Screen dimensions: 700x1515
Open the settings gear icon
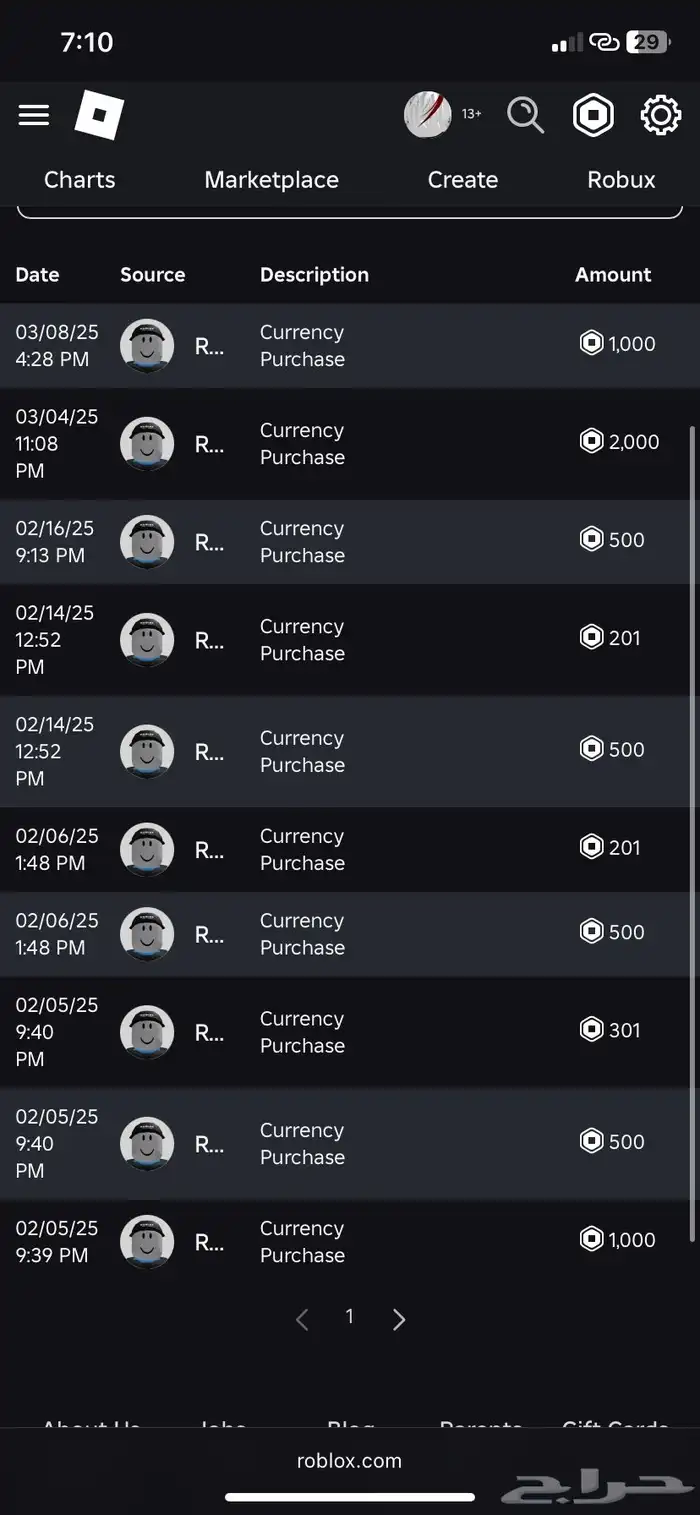660,115
